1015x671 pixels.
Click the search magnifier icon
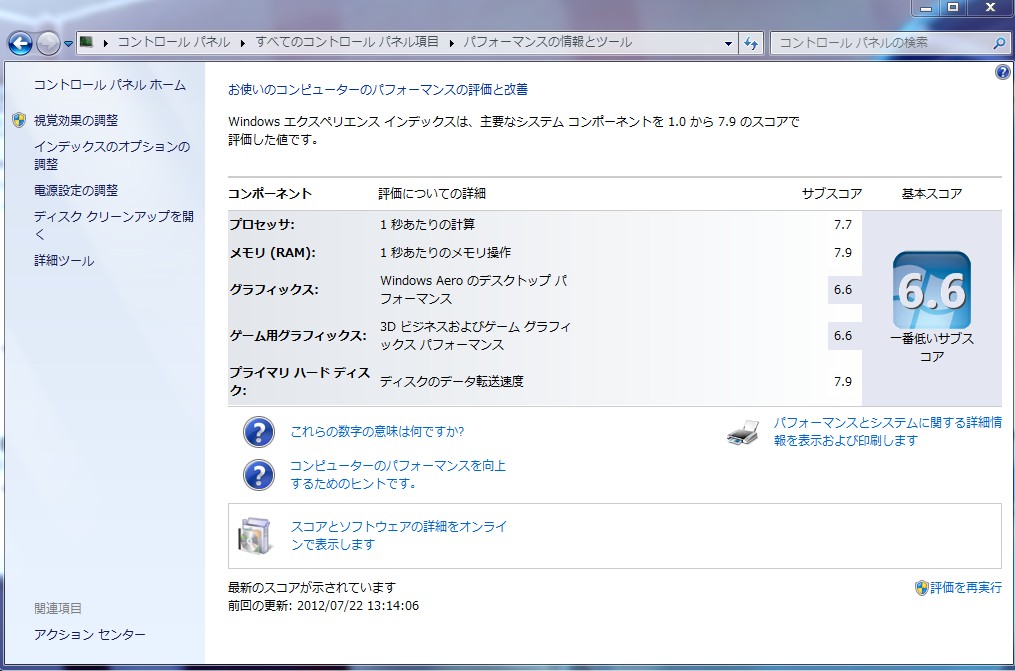click(998, 43)
